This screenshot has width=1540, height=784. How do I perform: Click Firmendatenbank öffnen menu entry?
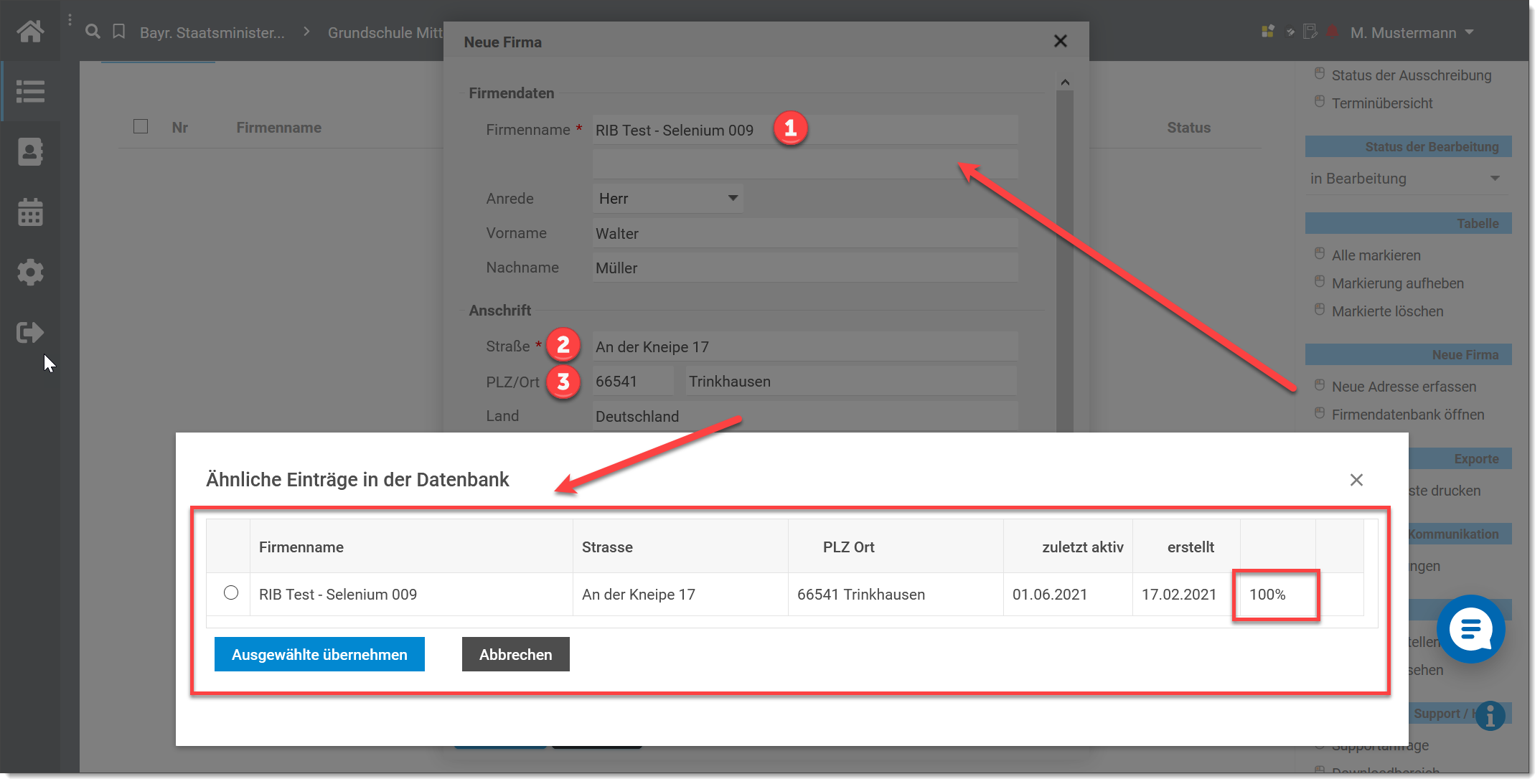[x=1407, y=415]
